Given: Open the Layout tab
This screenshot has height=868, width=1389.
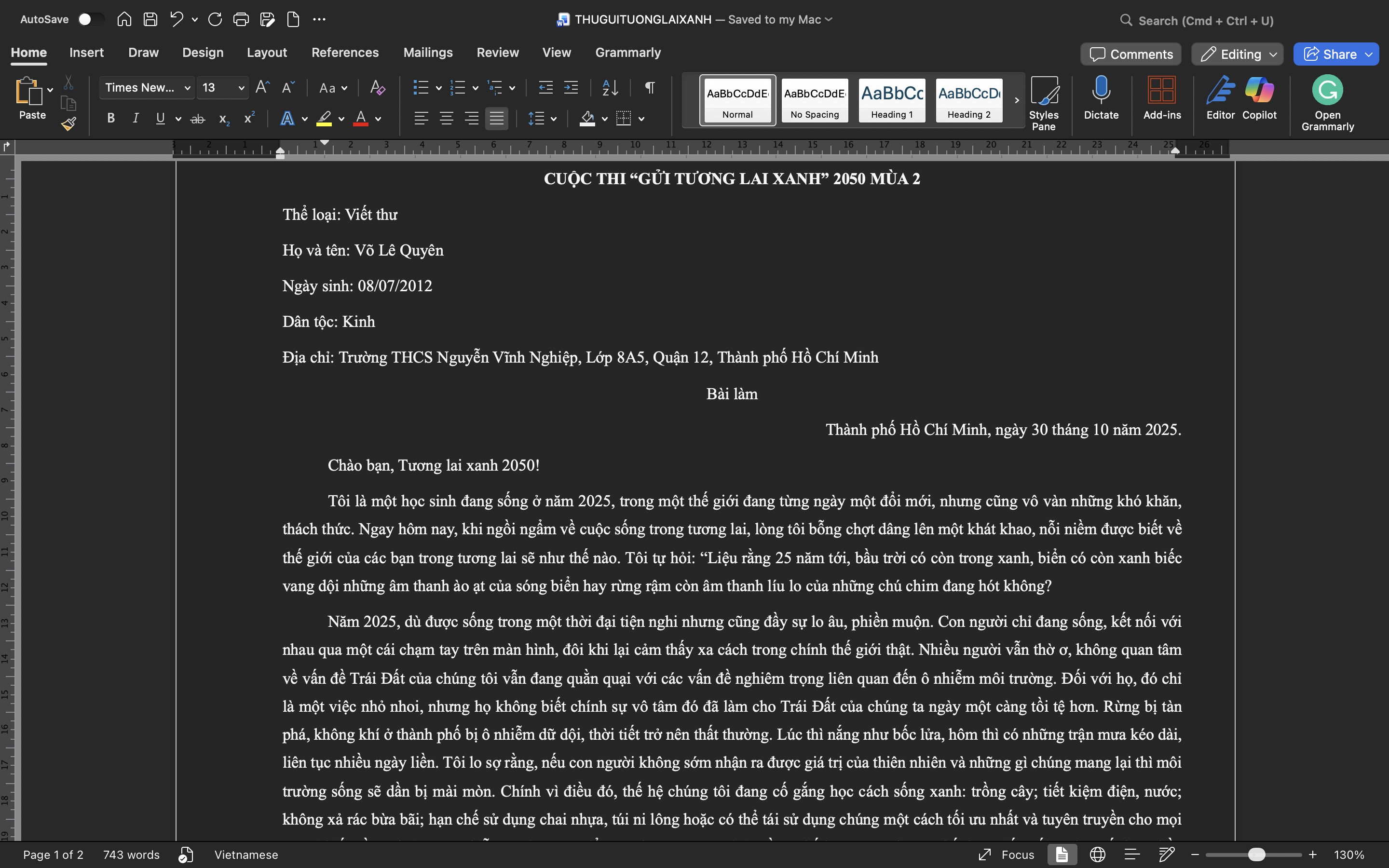Looking at the screenshot, I should 267,52.
